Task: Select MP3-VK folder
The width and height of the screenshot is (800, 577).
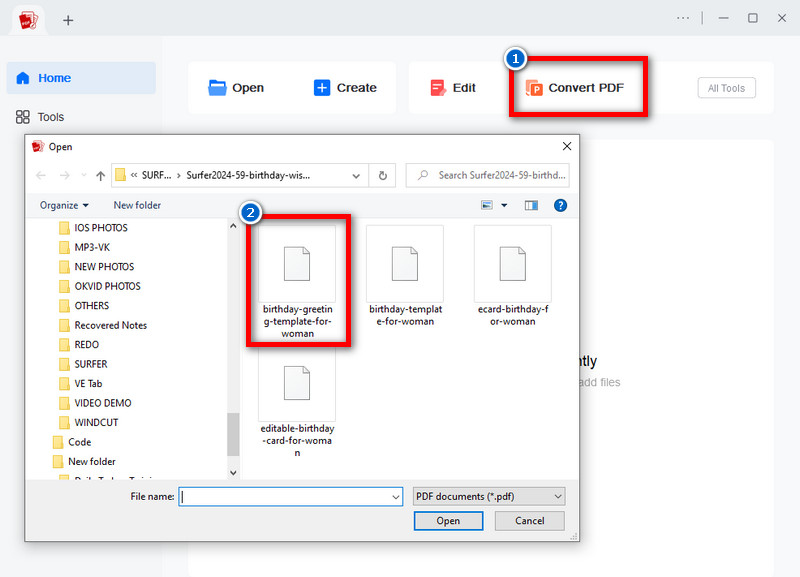Action: (x=85, y=247)
